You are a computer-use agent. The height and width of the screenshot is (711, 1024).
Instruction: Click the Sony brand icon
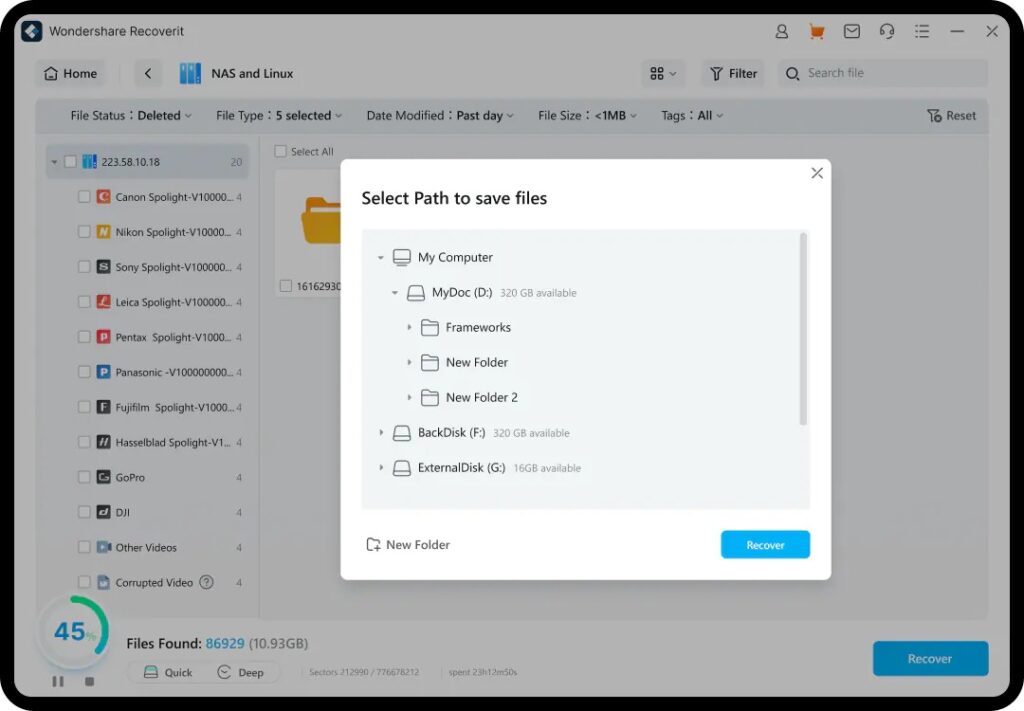[103, 266]
